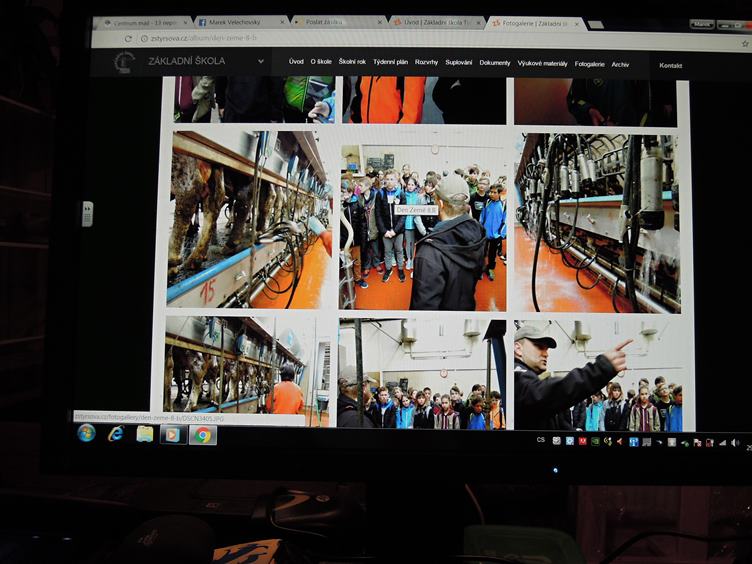Viewport: 752px width, 564px height.
Task: Open the photo of children behind the hooded man
Action: [x=422, y=227]
